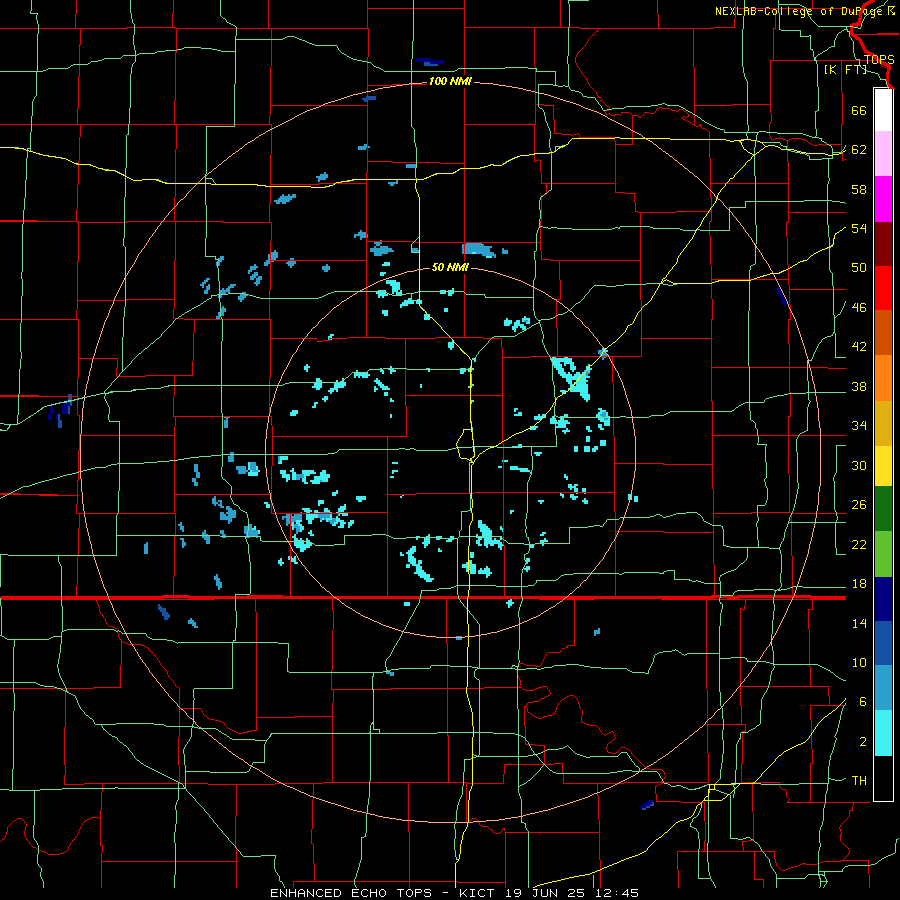Click the legend value 10
Image resolution: width=900 pixels, height=900 pixels.
[859, 662]
